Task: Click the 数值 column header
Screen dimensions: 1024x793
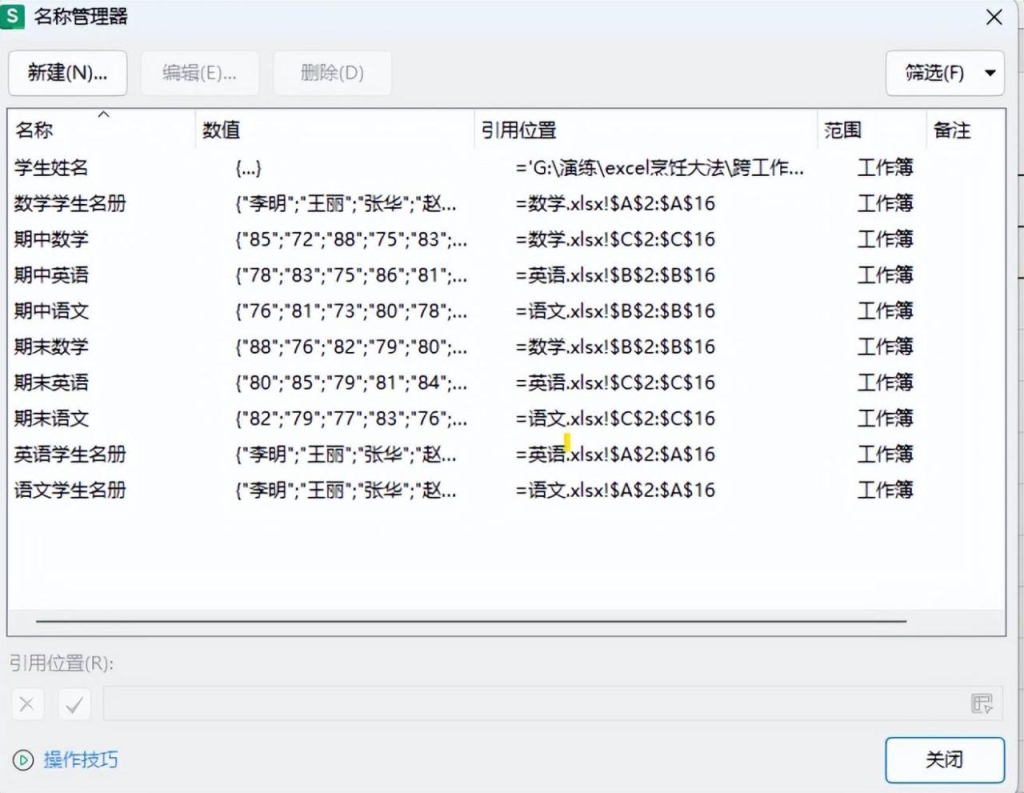Action: [x=221, y=130]
